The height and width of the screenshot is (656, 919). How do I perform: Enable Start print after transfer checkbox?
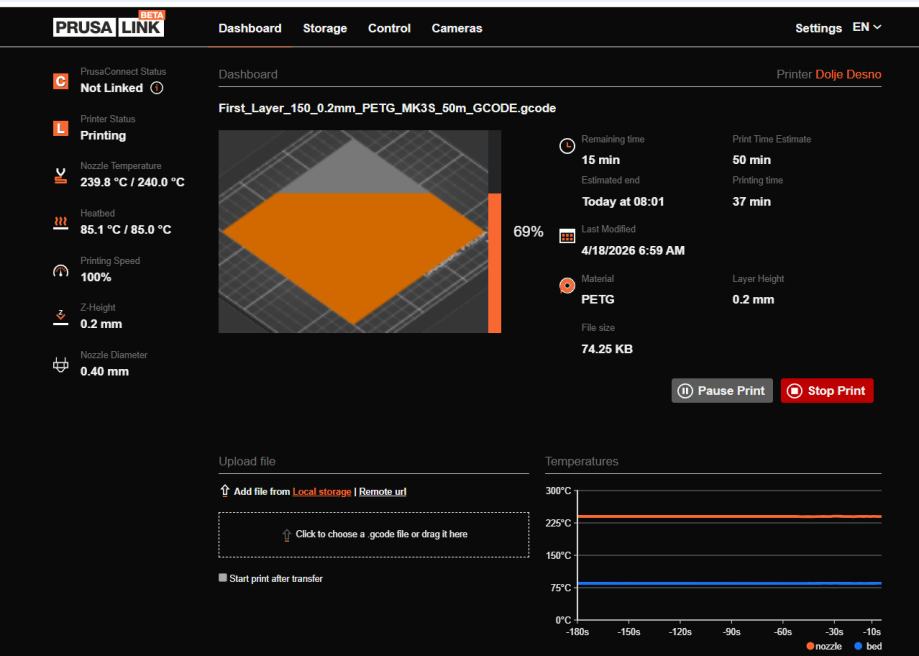[223, 578]
